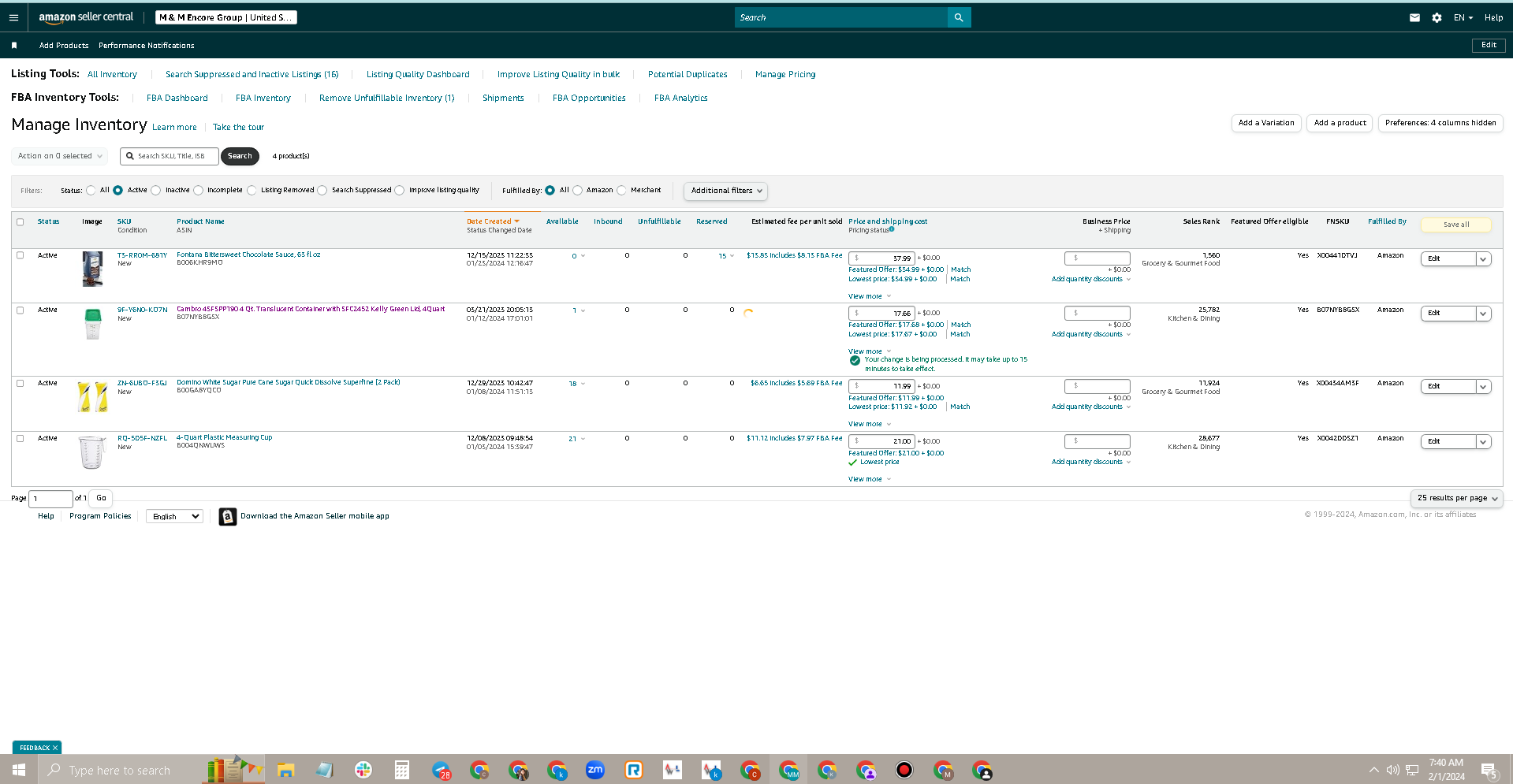Viewport: 1513px width, 784px height.
Task: Click the Amazon Seller Central logo
Action: point(86,17)
